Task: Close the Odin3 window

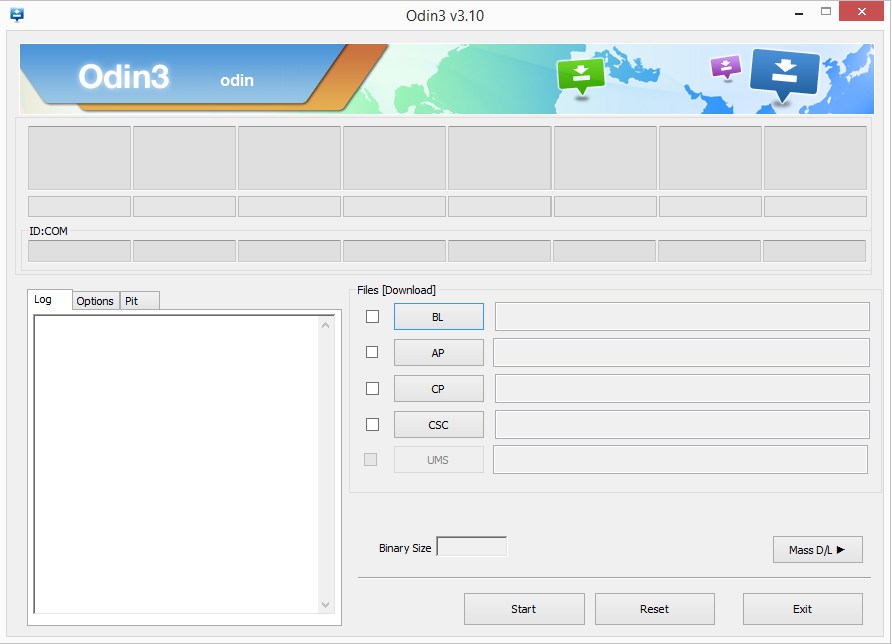Action: 861,11
